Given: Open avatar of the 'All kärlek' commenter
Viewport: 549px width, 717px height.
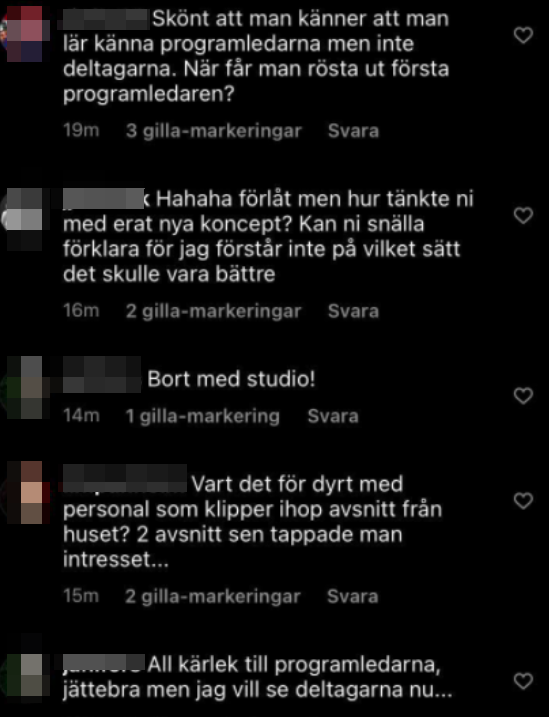Looking at the screenshot, I should pos(25,668).
